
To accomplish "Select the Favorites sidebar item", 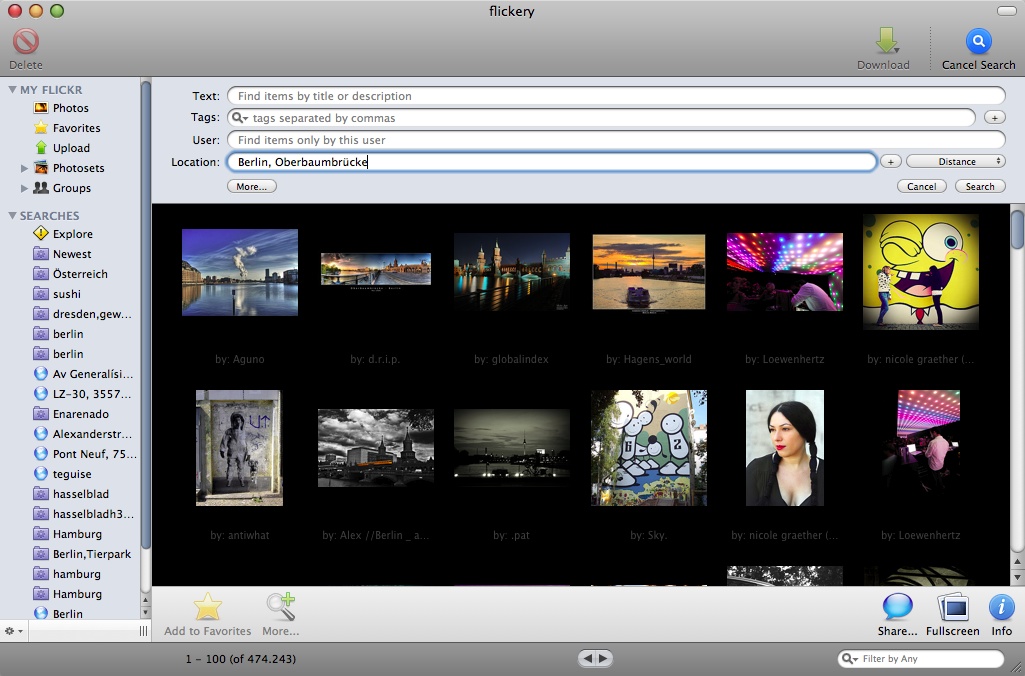I will [76, 128].
